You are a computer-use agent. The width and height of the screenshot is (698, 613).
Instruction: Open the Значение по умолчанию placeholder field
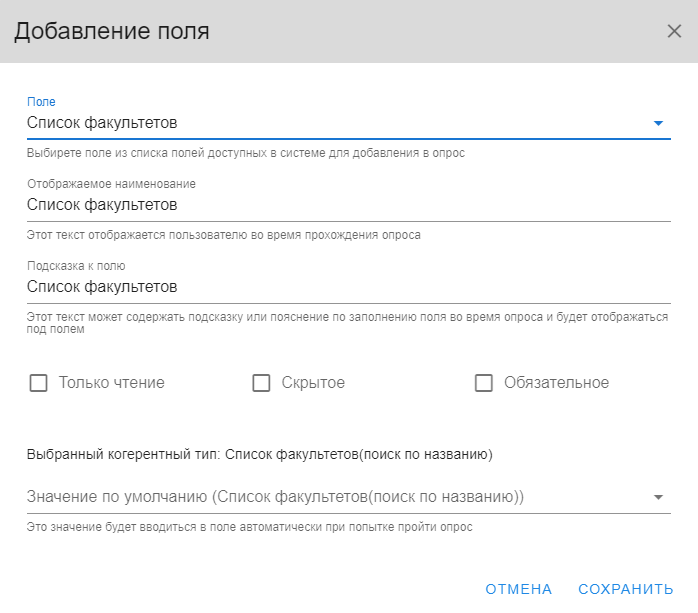tap(349, 497)
